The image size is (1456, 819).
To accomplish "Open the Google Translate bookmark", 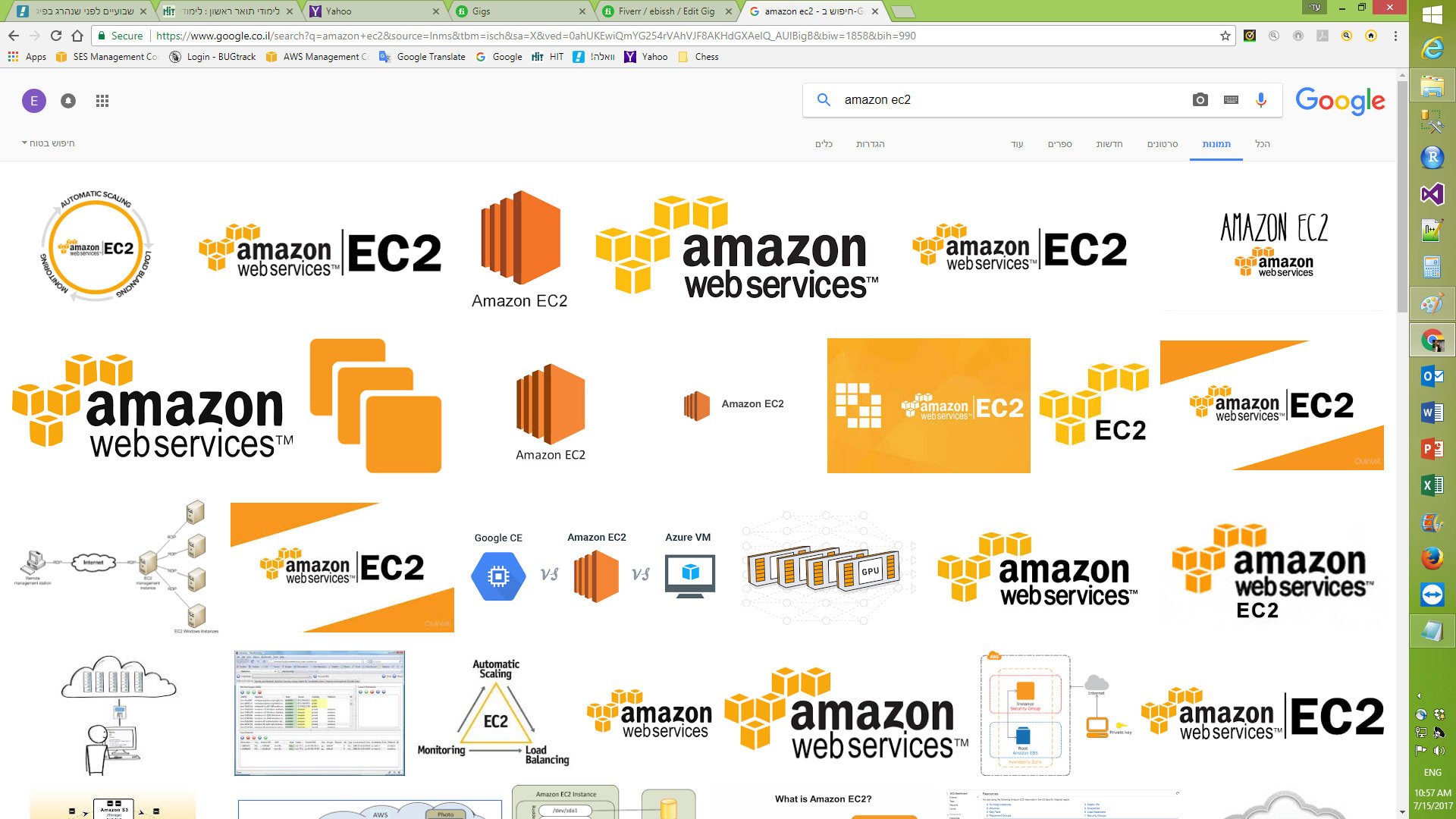I will 422,57.
